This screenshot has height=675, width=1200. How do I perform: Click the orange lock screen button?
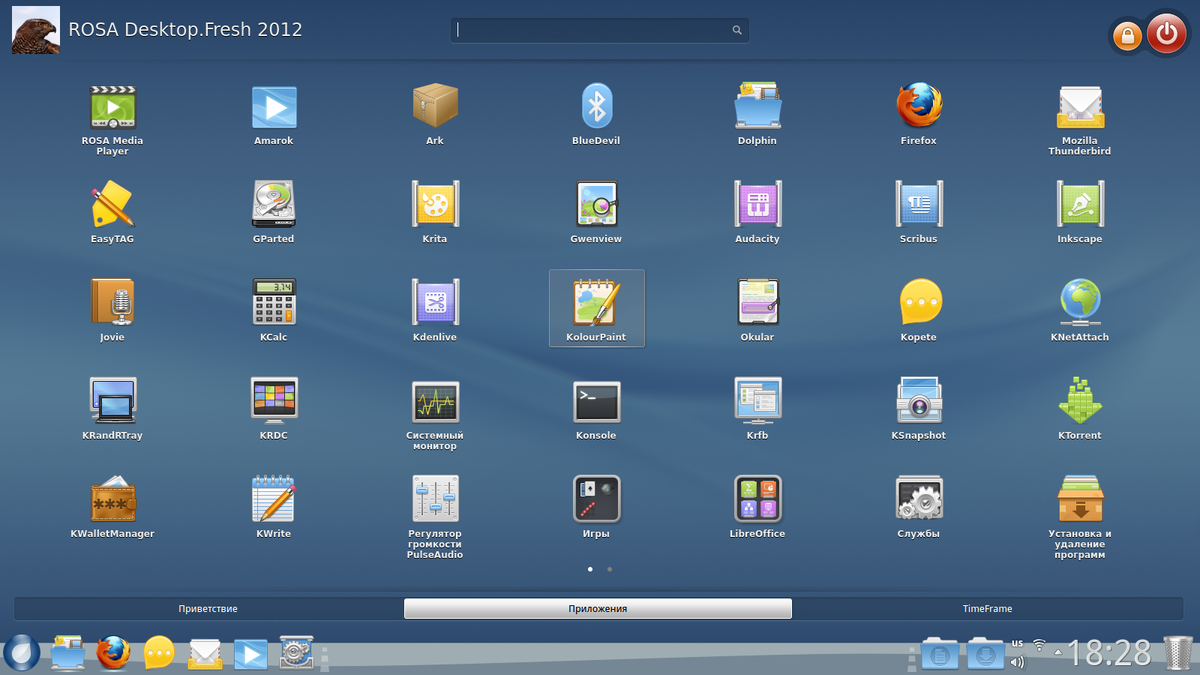(1127, 36)
